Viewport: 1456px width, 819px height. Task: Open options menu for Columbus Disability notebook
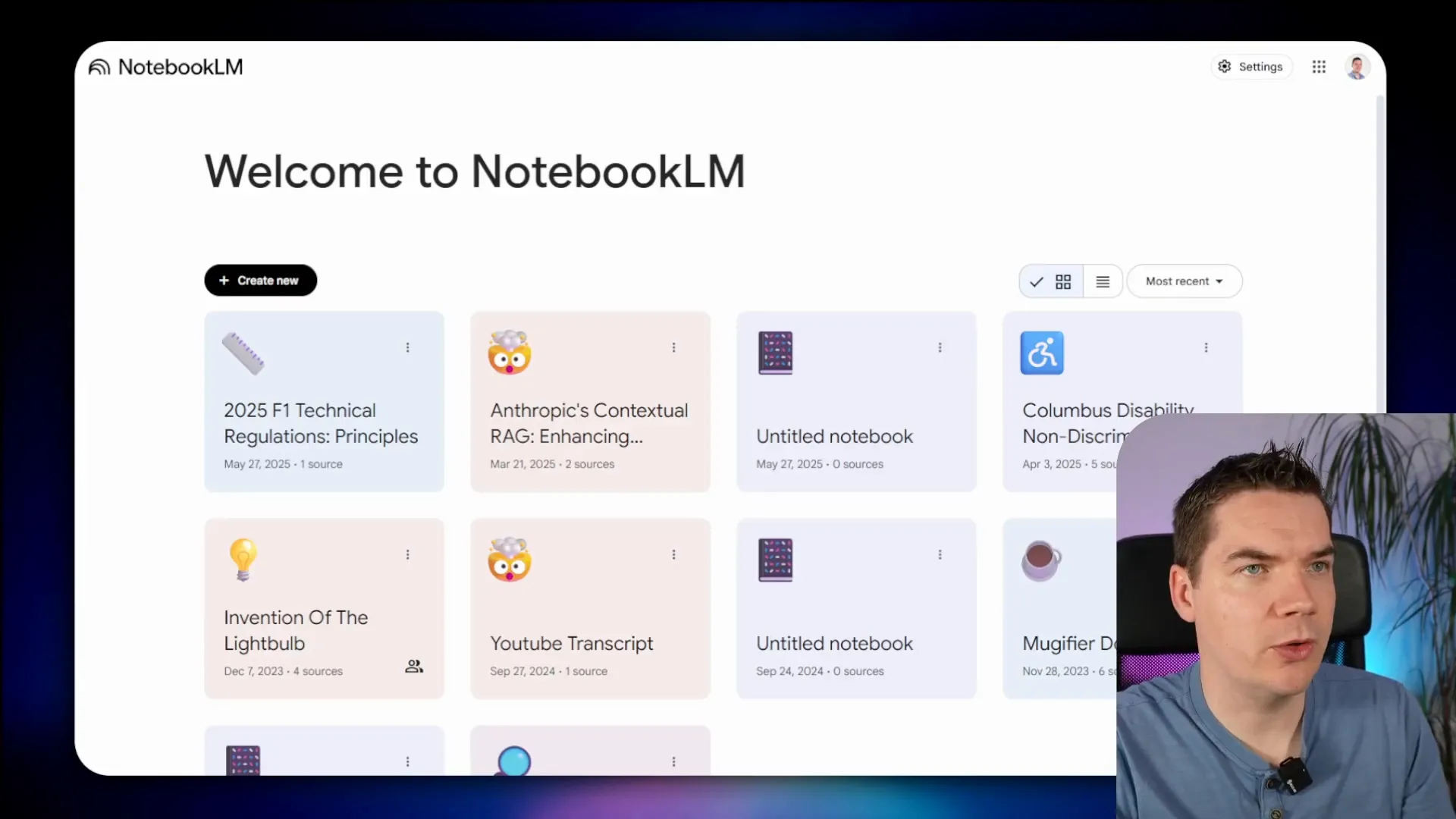pos(1206,347)
